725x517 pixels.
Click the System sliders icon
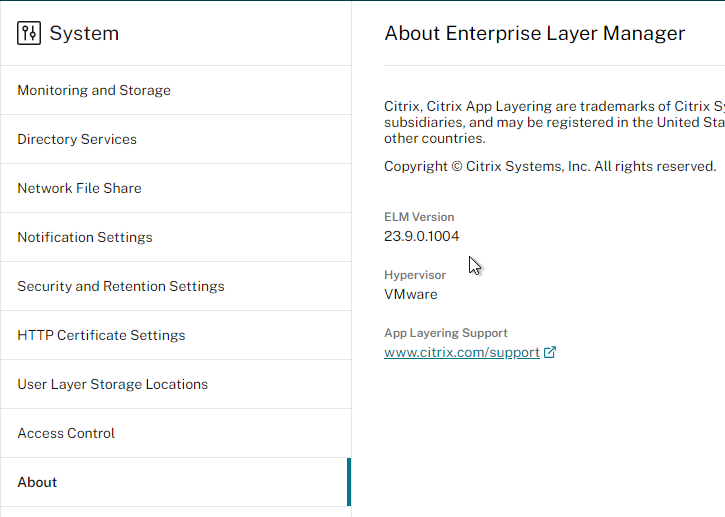click(29, 33)
